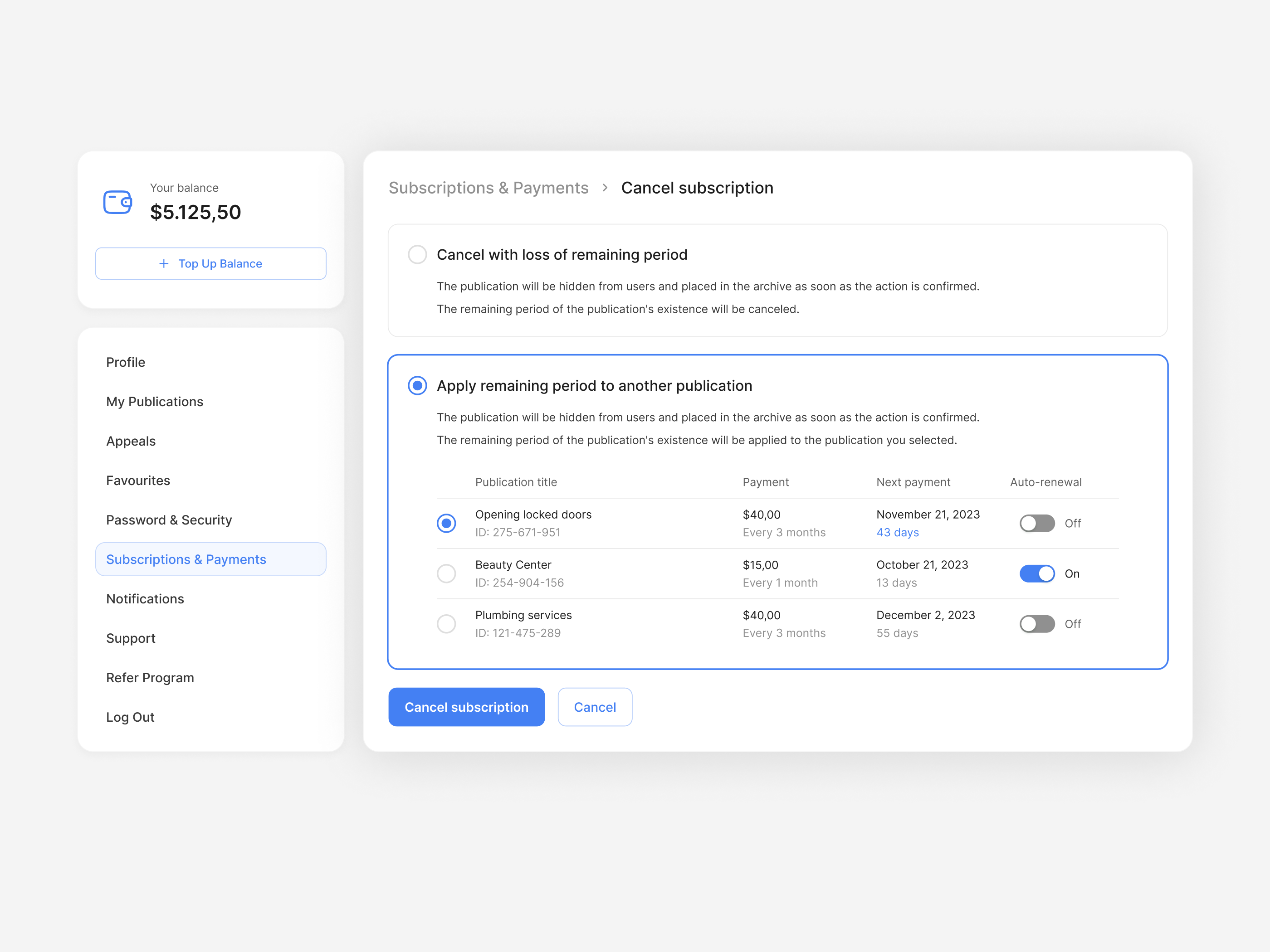The width and height of the screenshot is (1270, 952).
Task: Select the Beauty Center publication
Action: (446, 573)
